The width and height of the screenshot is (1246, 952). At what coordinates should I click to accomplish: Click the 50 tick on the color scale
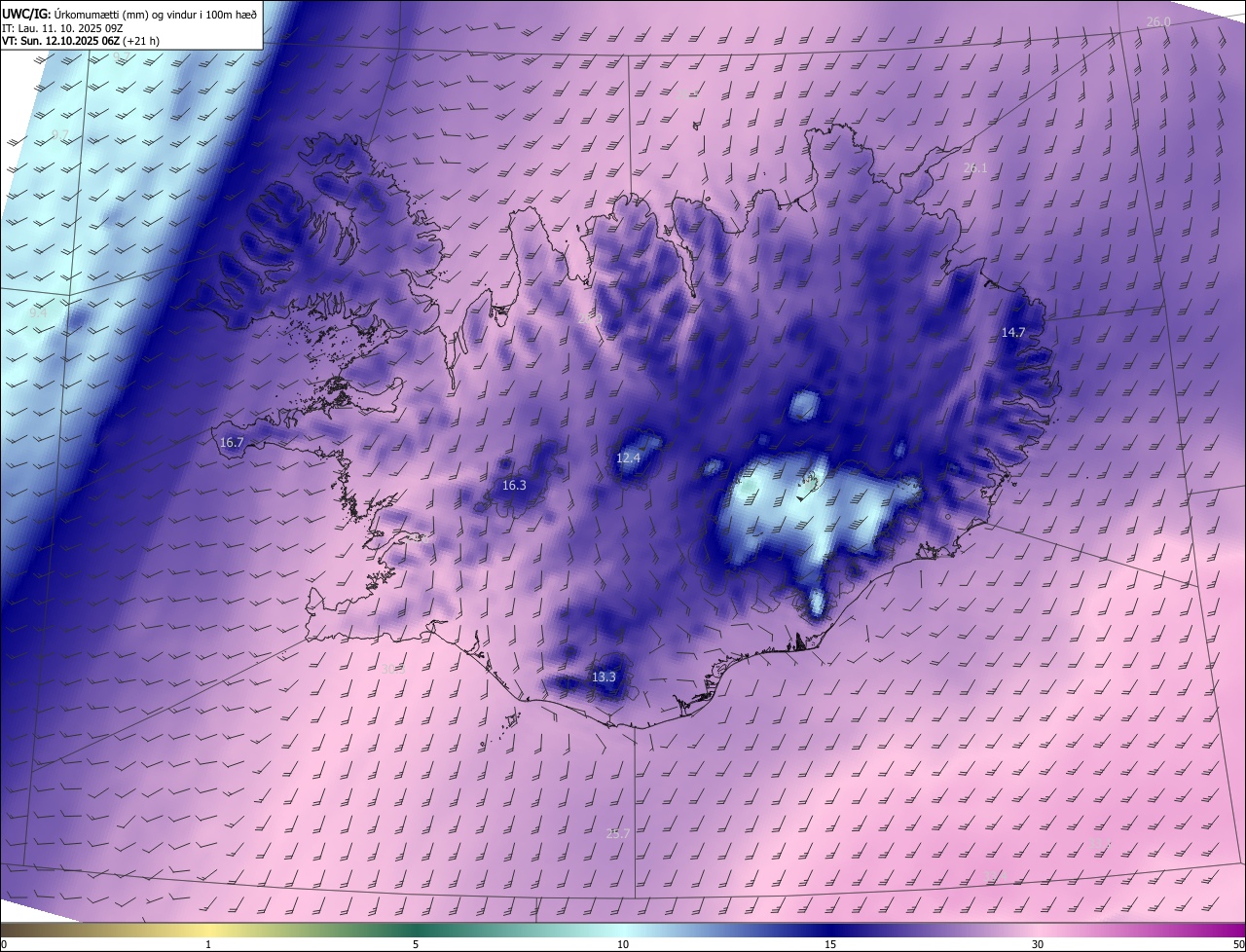click(x=1239, y=944)
